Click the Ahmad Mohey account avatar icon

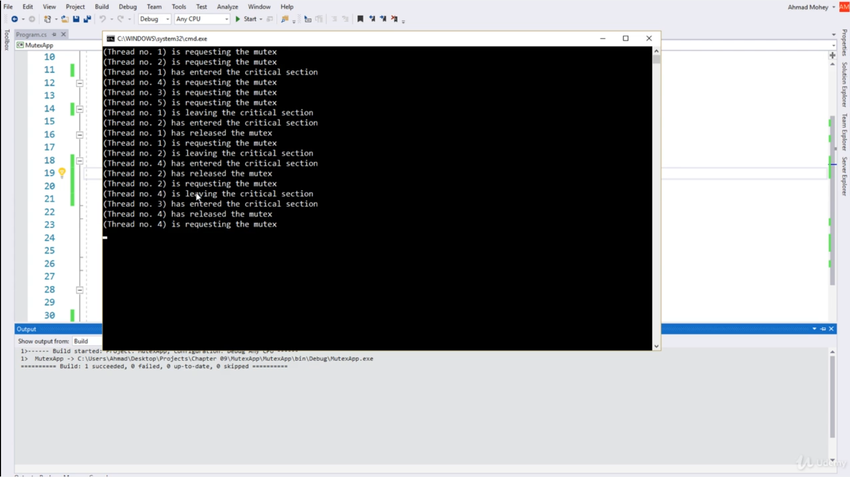click(x=844, y=7)
